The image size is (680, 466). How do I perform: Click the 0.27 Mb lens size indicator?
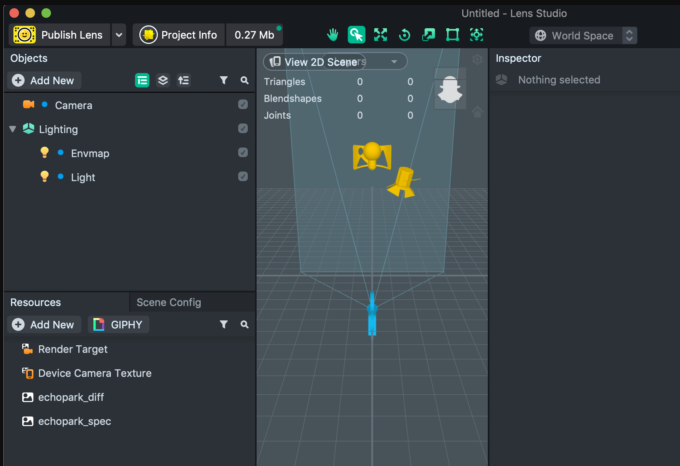(255, 35)
